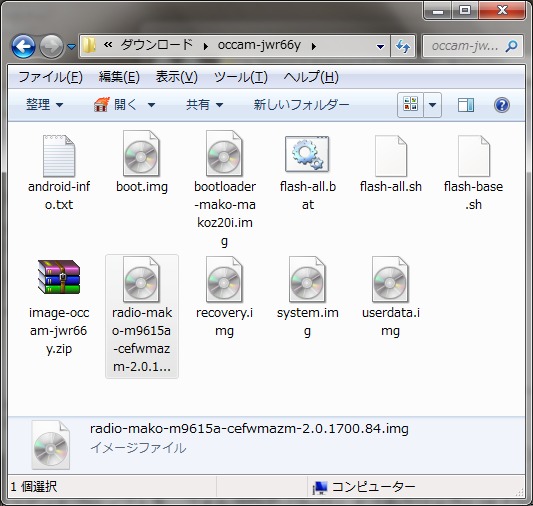The width and height of the screenshot is (533, 506).
Task: Open the ファイル(F) menu
Action: pos(50,77)
